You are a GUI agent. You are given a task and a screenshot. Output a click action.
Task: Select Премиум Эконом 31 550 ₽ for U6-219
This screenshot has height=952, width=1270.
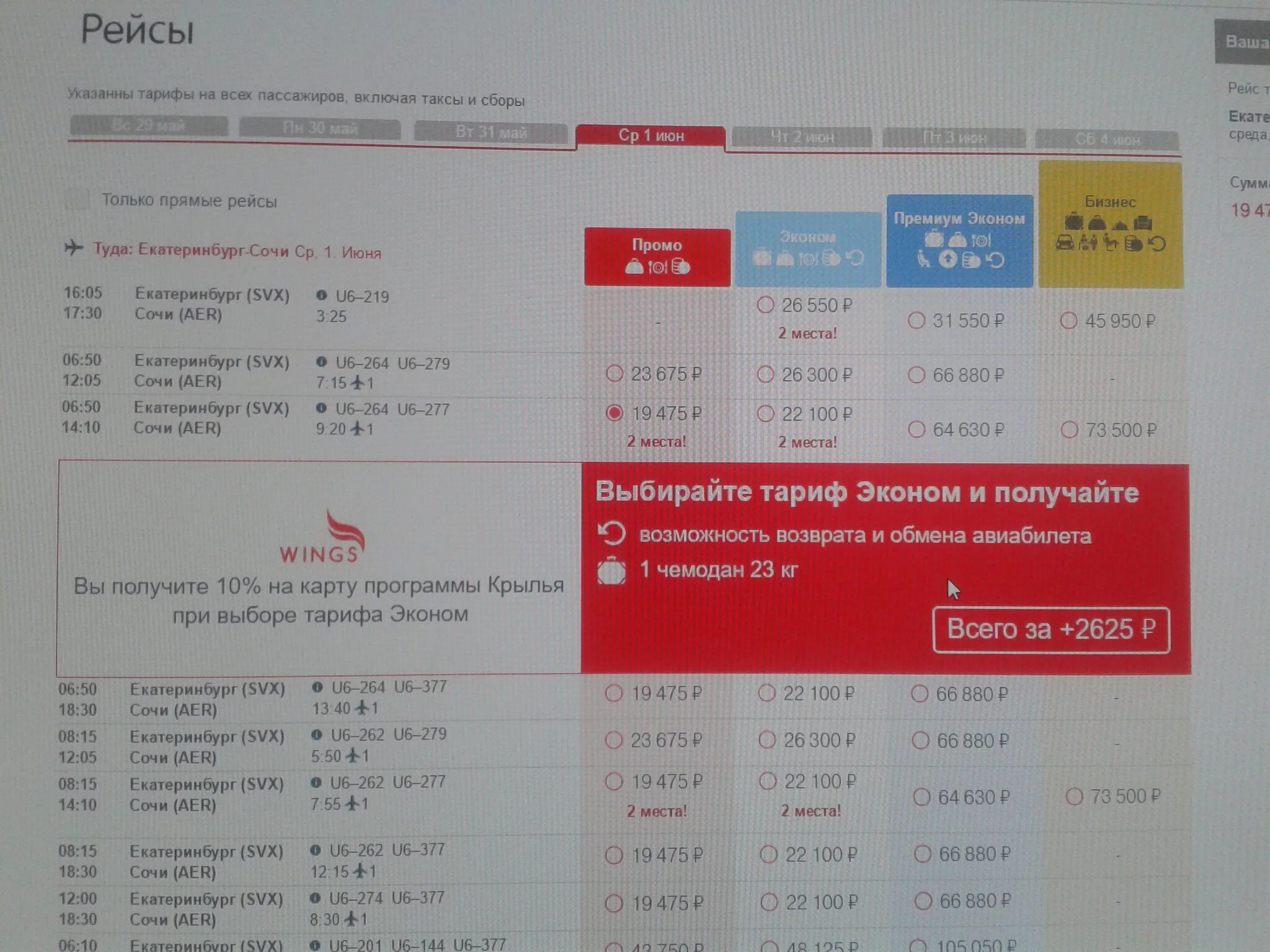[x=917, y=320]
